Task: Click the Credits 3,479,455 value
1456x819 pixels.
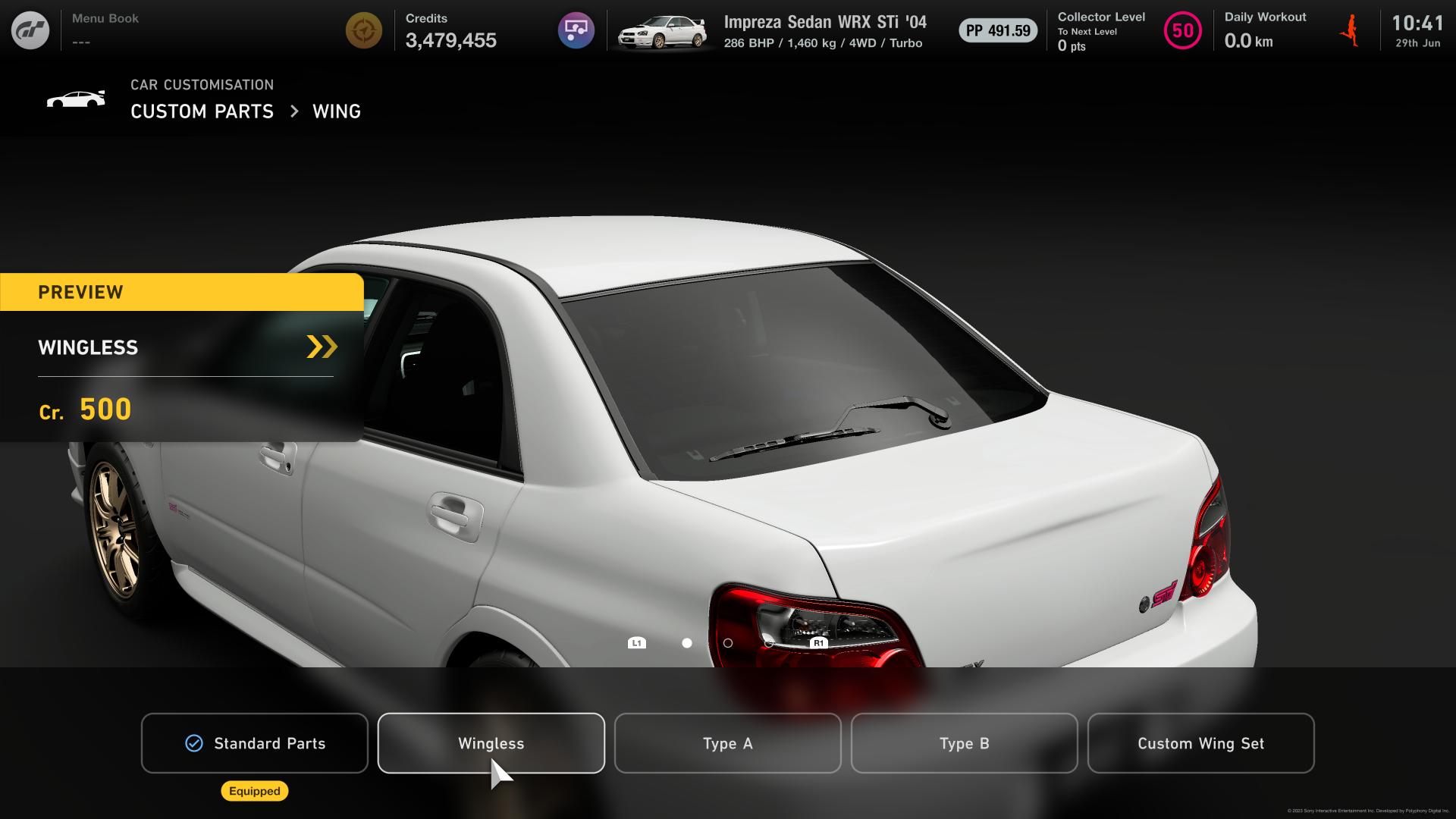Action: pyautogui.click(x=451, y=40)
